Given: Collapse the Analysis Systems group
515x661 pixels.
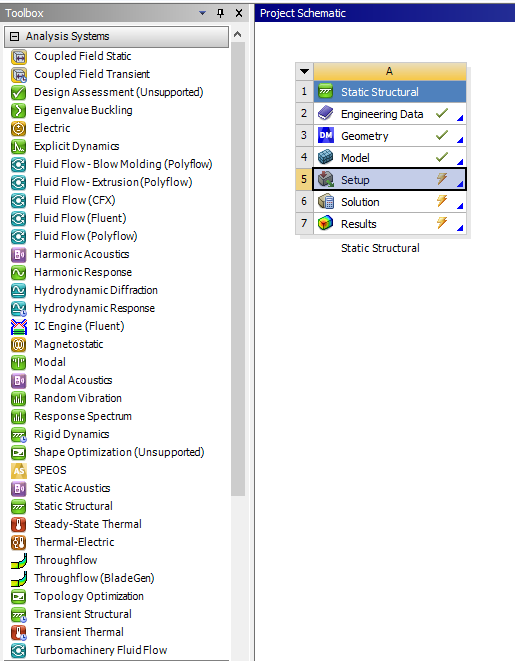Looking at the screenshot, I should [14, 36].
